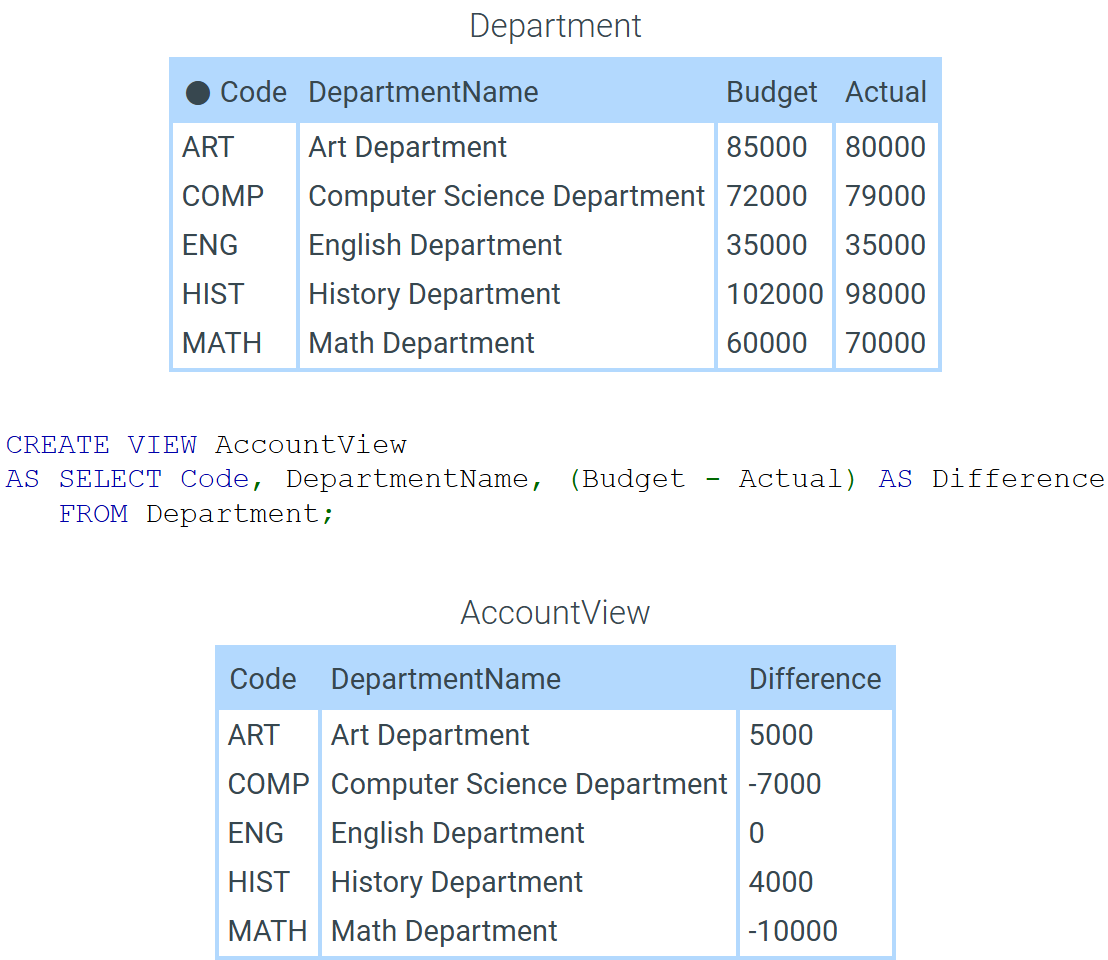The image size is (1108, 960).
Task: Click the 70000 actual value for Math
Action: pos(885,343)
